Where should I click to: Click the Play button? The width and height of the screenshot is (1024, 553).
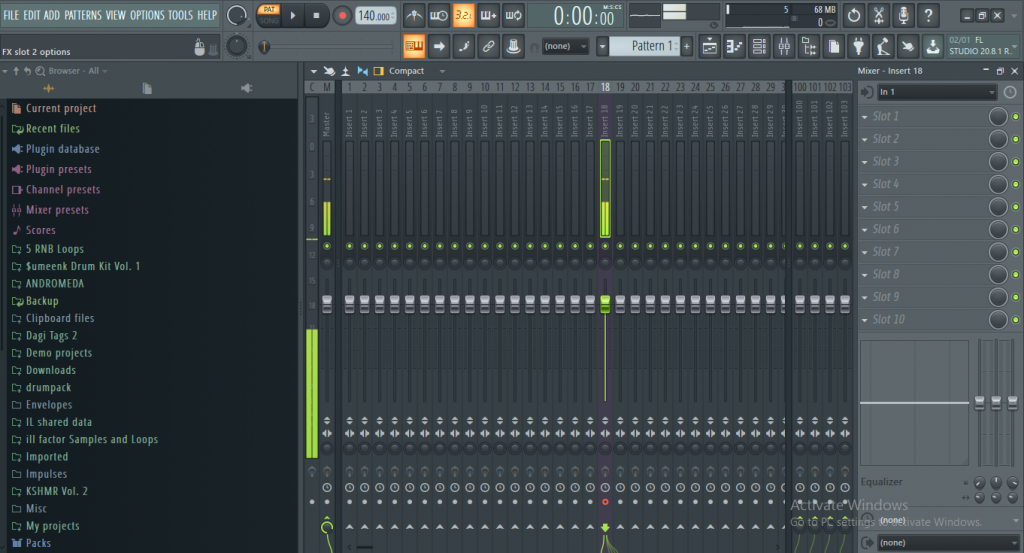tap(293, 15)
